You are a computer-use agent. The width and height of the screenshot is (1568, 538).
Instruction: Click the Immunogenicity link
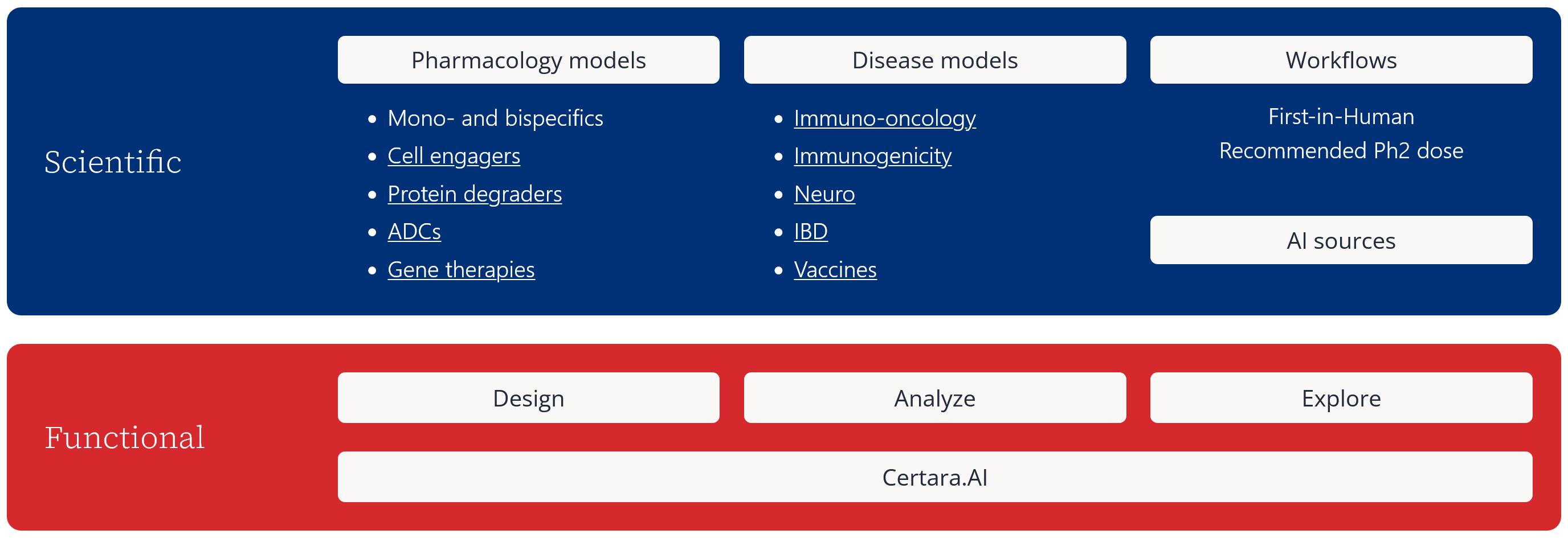(x=872, y=156)
